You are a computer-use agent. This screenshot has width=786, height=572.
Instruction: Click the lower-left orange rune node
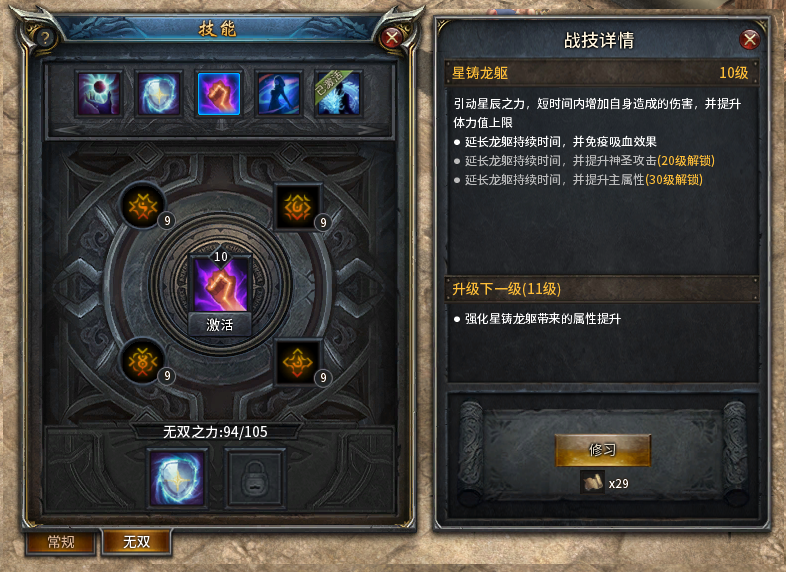(143, 361)
